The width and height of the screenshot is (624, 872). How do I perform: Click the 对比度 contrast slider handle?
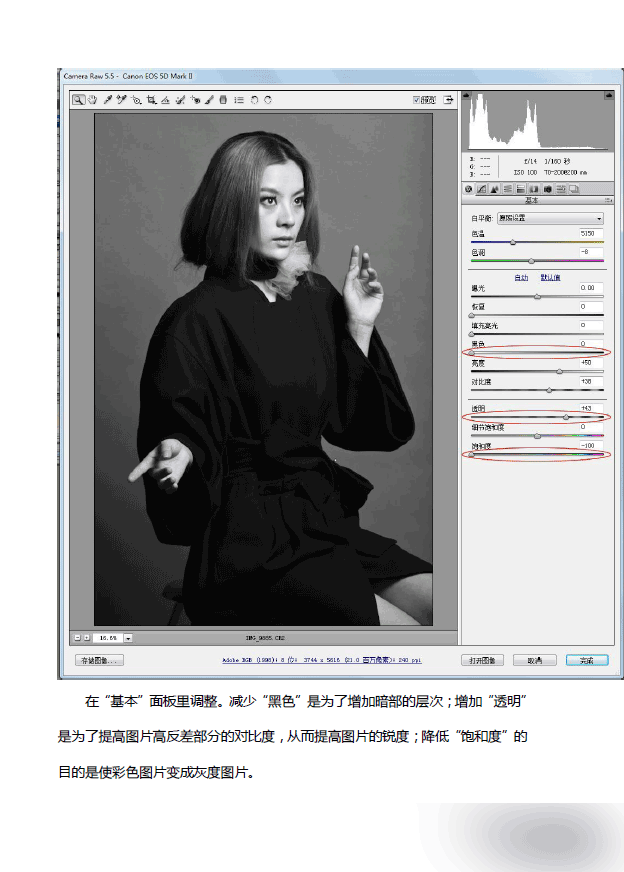(549, 390)
